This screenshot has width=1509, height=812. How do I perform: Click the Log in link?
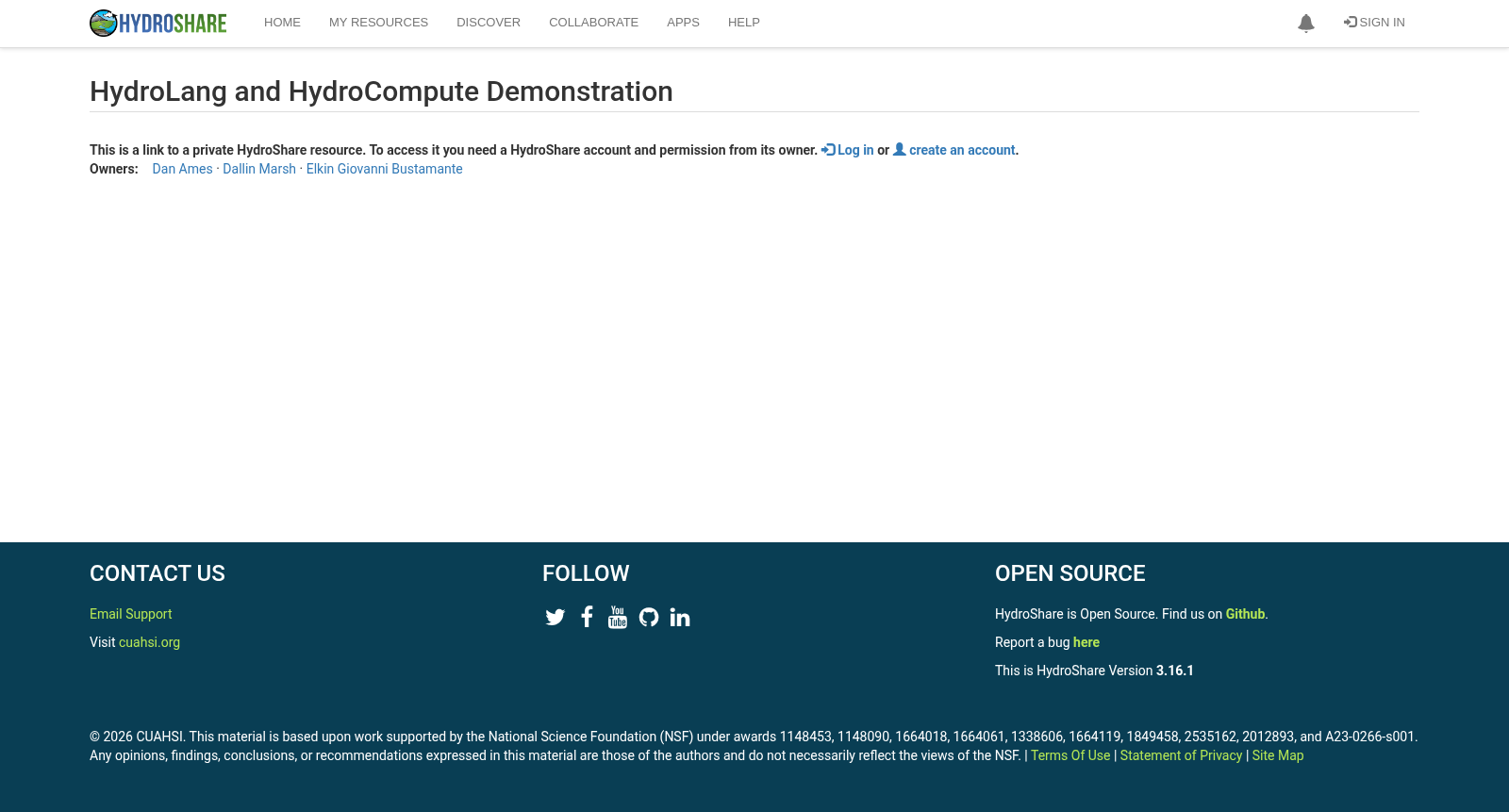(x=848, y=150)
